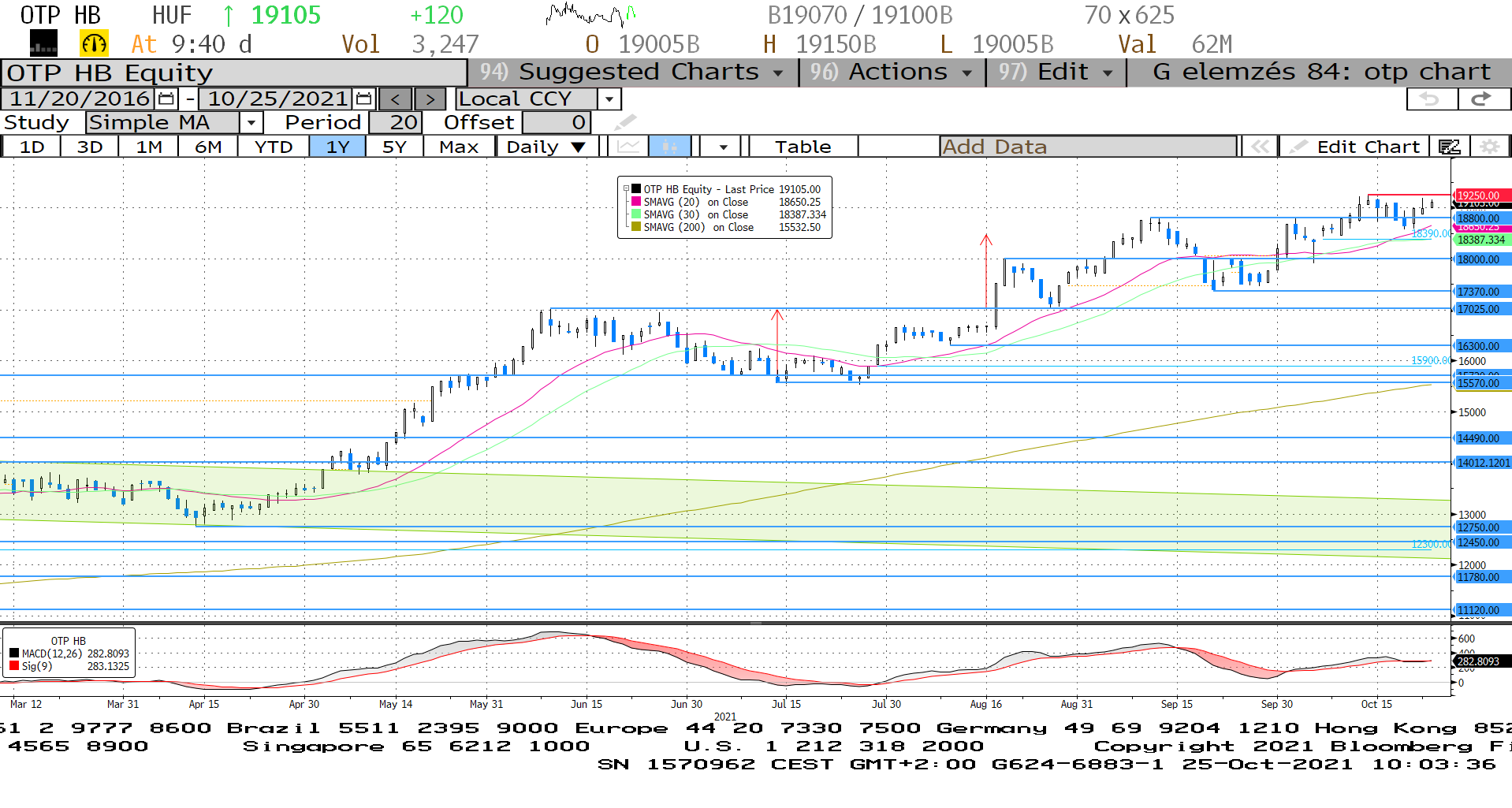
Task: Click the 17370.00 price level label
Action: (x=1482, y=292)
